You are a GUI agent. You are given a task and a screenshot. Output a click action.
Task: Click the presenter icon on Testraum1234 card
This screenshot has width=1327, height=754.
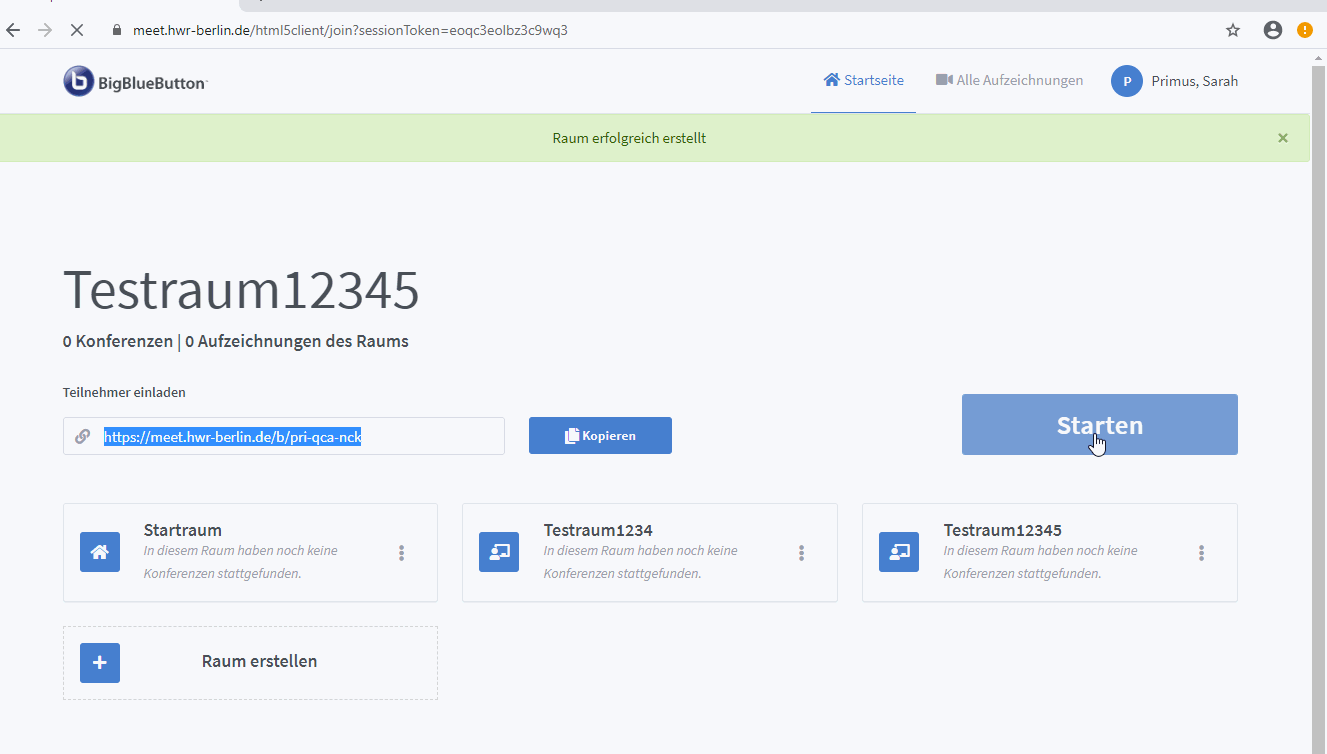coord(499,552)
